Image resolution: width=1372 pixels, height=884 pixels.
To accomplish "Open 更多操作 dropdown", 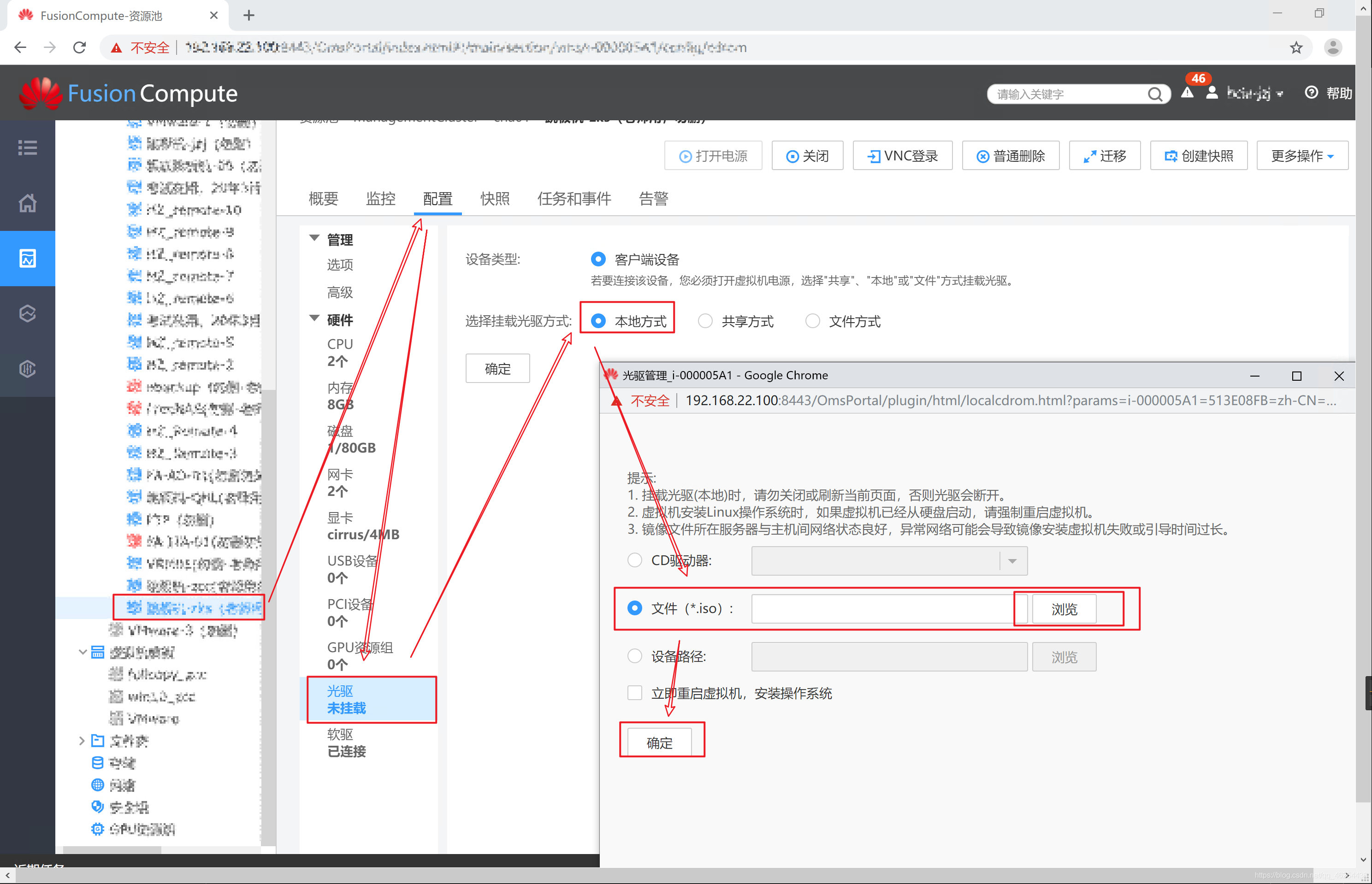I will [x=1302, y=156].
